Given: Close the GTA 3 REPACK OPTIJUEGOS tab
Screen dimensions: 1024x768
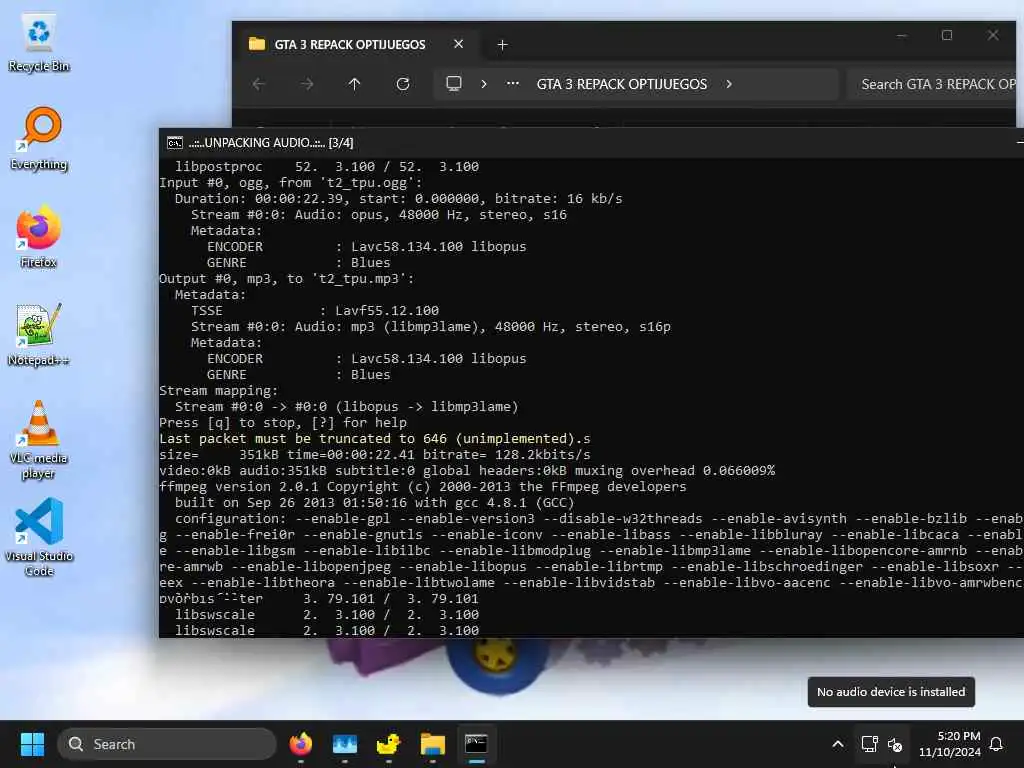Looking at the screenshot, I should (x=458, y=44).
